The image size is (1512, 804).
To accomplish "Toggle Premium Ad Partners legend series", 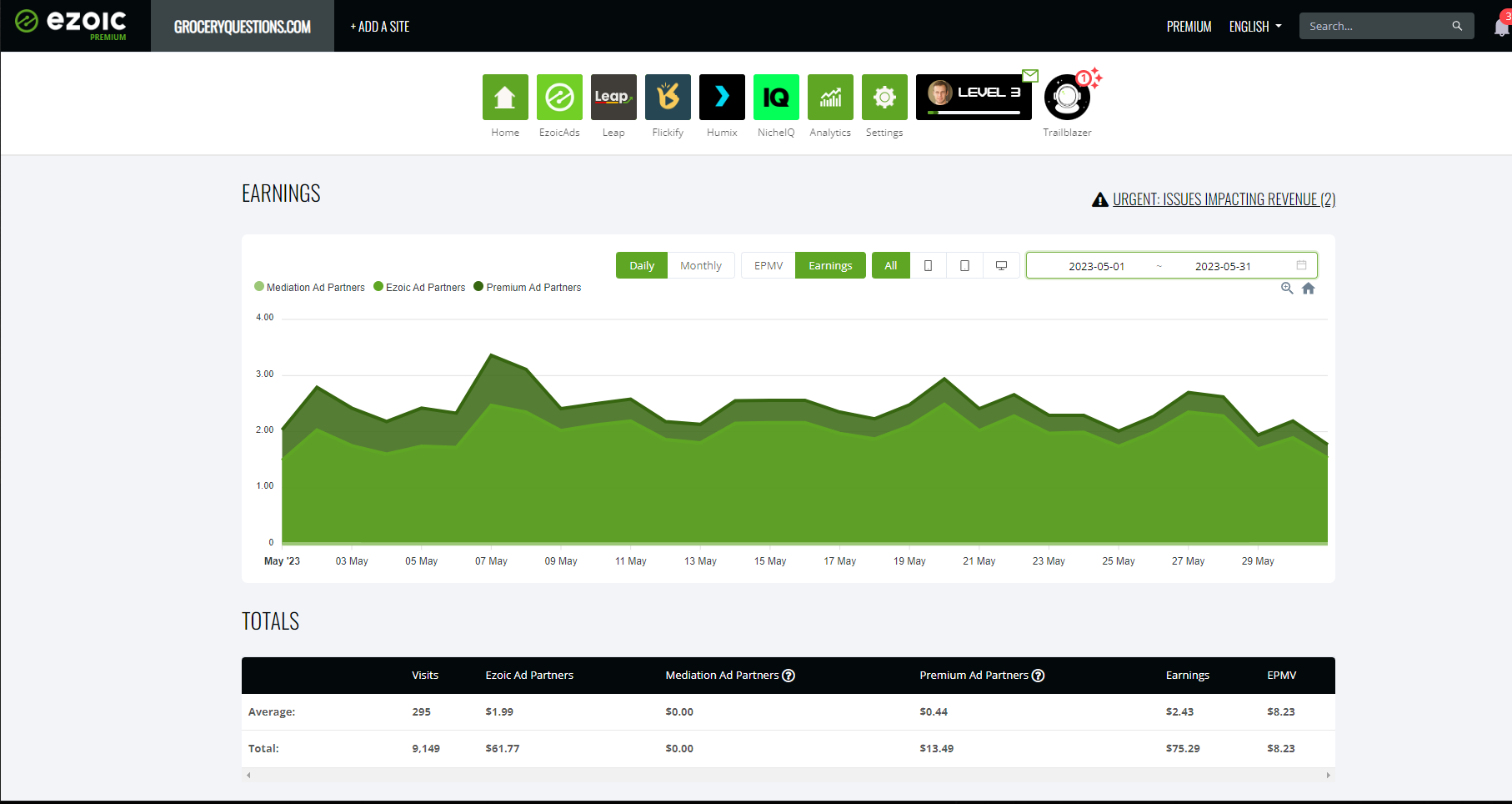I will tap(528, 287).
